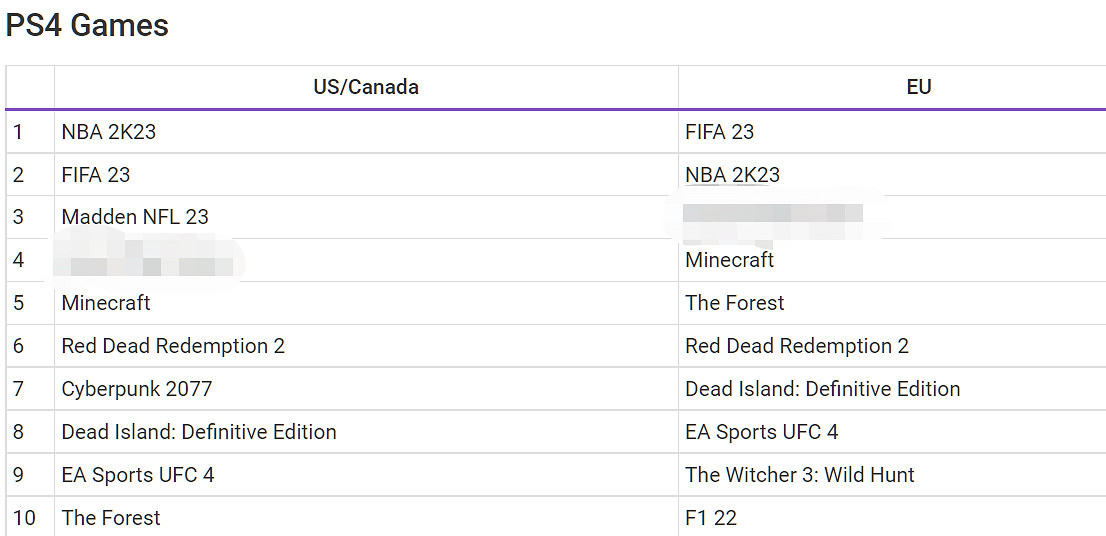
Task: Select Minecraft in the US/Canada column
Action: click(106, 303)
